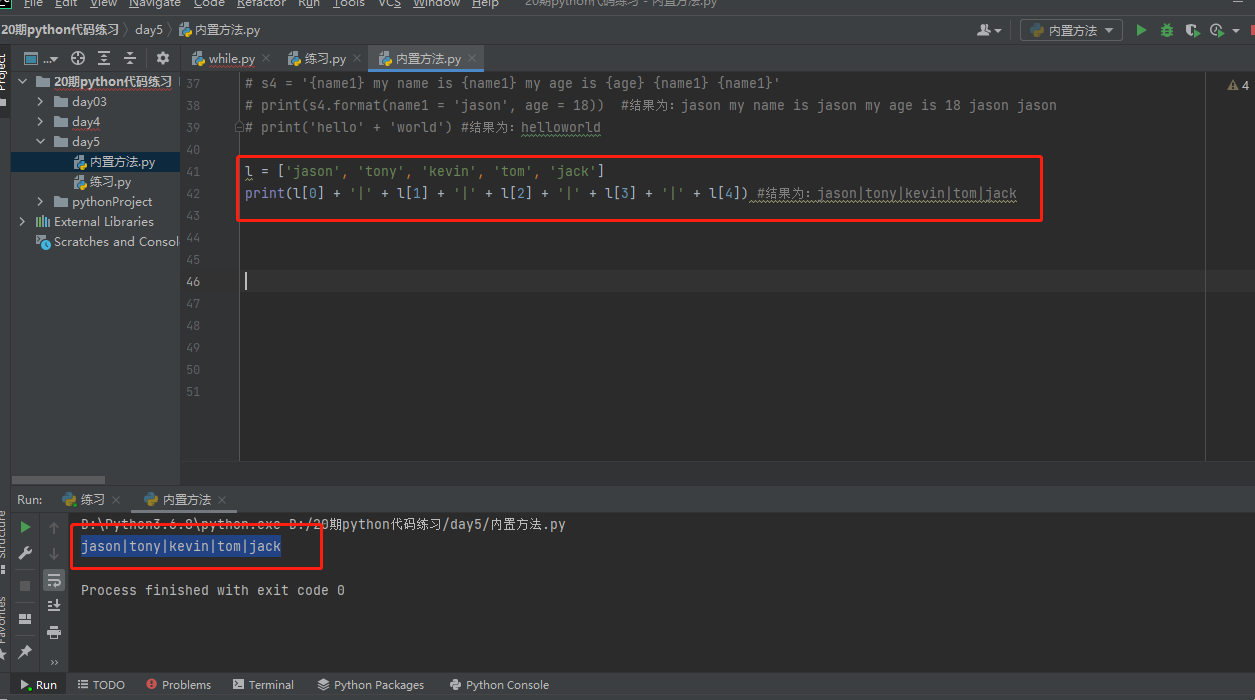This screenshot has width=1255, height=700.
Task: Place cursor on editor line 46
Action: pos(720,281)
